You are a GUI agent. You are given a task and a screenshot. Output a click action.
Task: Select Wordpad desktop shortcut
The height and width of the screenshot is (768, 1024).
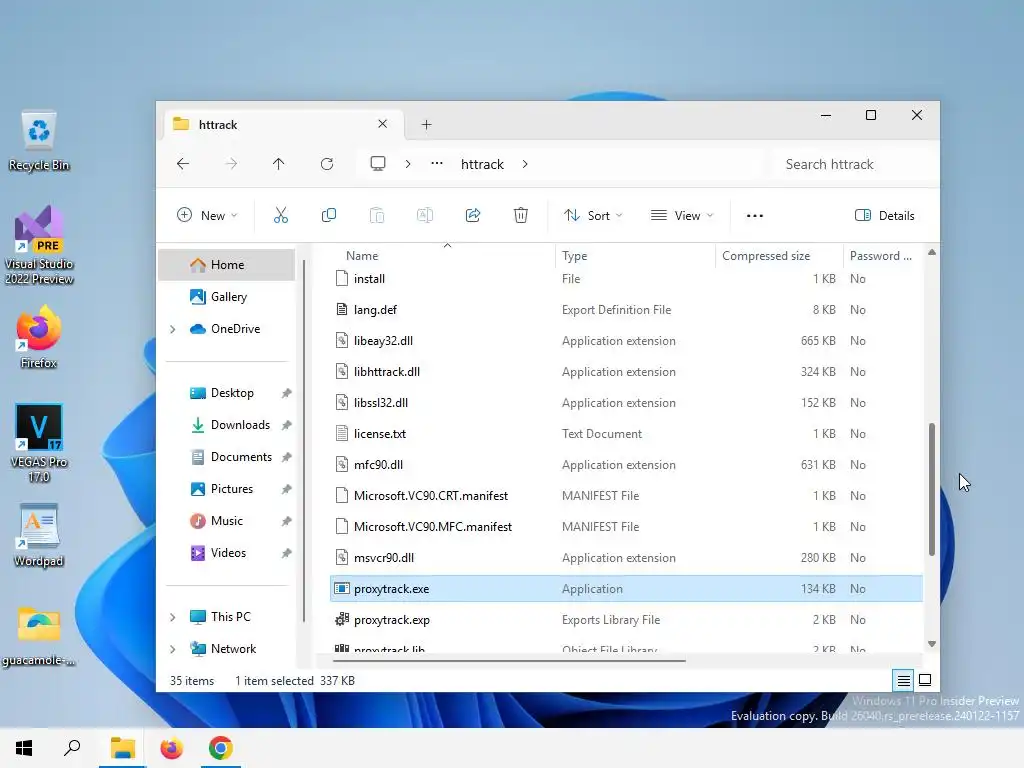click(x=39, y=536)
